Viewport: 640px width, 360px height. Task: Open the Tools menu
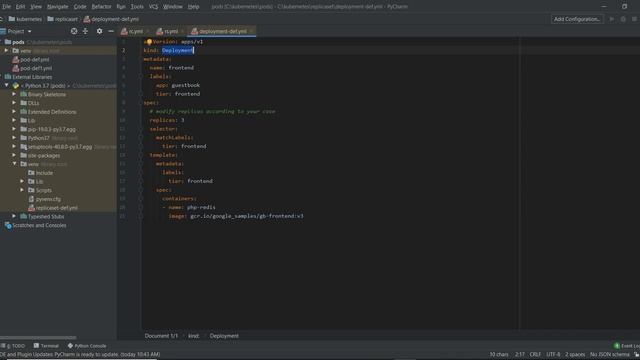click(x=137, y=7)
